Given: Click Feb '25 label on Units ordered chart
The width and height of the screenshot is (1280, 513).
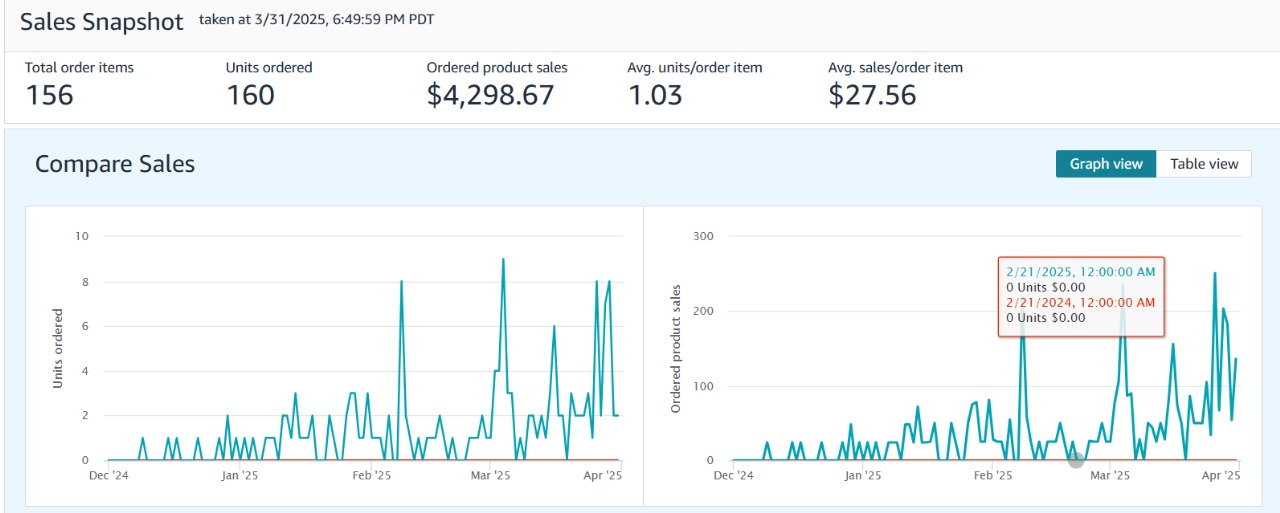Looking at the screenshot, I should coord(371,476).
